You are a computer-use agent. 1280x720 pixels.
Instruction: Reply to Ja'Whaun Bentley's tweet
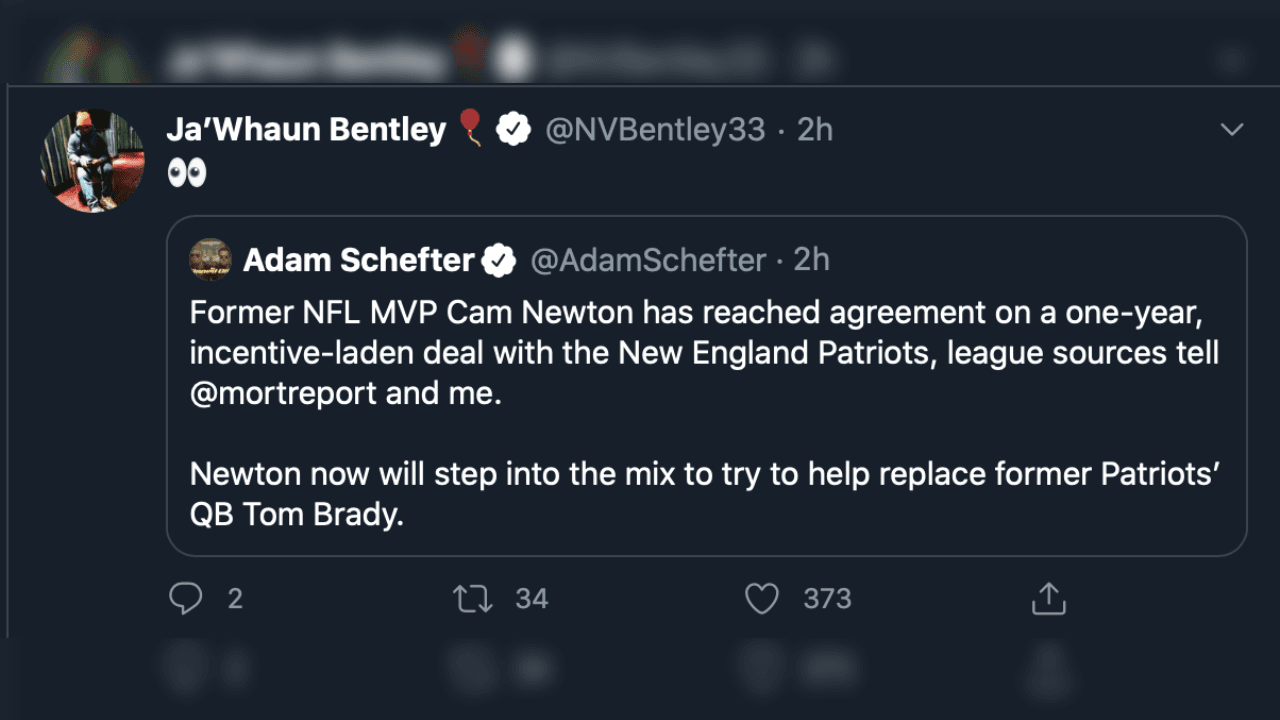point(186,598)
